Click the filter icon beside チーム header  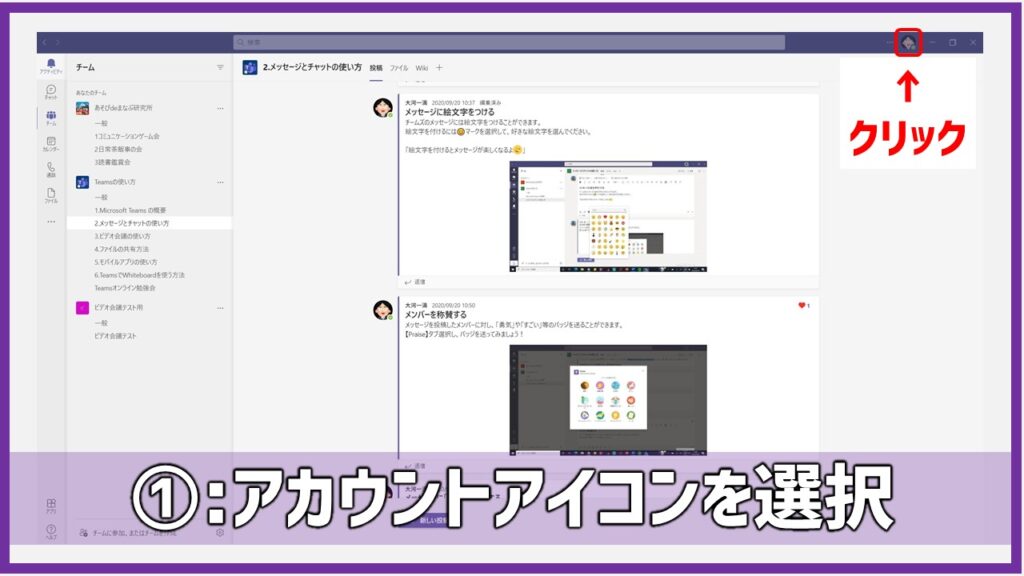point(220,68)
